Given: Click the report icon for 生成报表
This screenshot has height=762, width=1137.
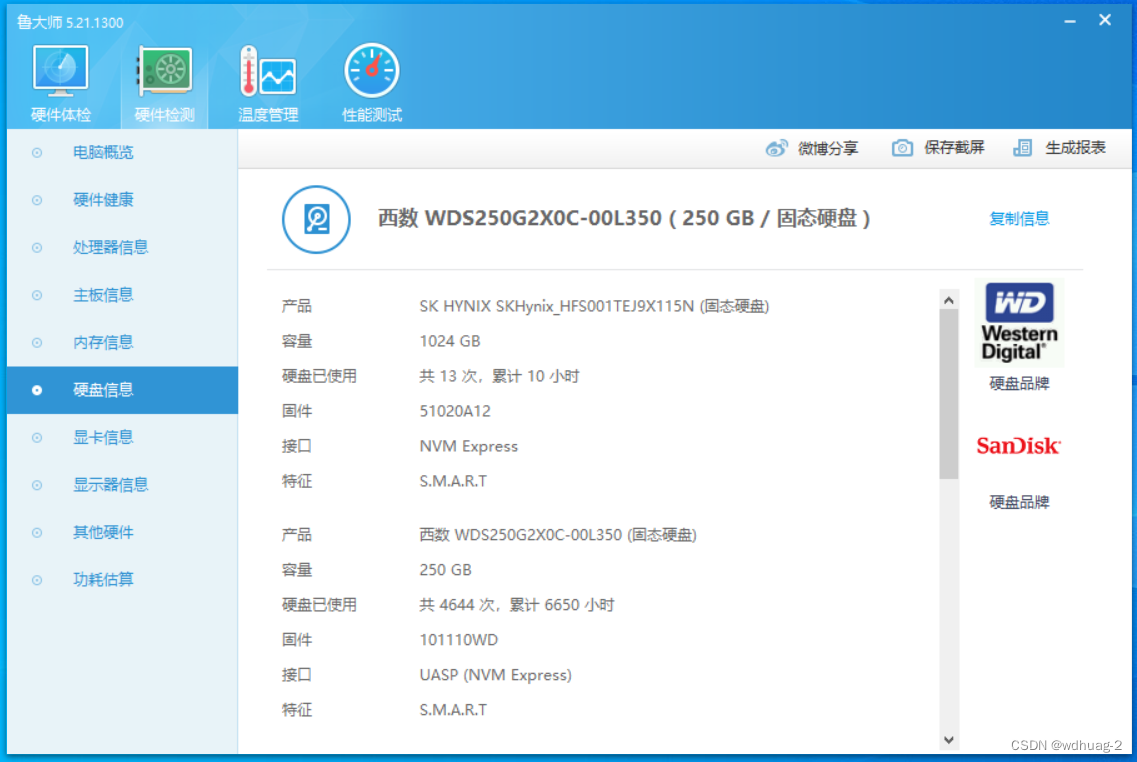Looking at the screenshot, I should [1022, 148].
